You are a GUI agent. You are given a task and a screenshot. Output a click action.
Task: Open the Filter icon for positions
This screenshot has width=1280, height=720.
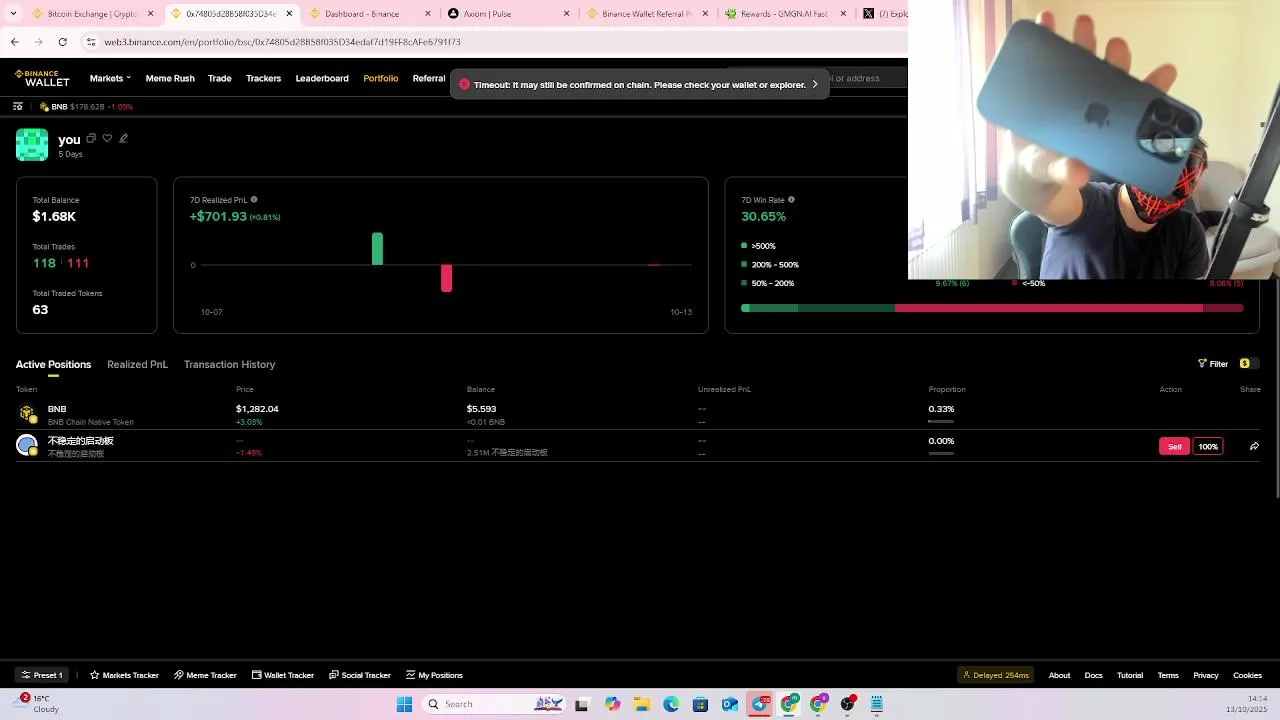point(1202,364)
